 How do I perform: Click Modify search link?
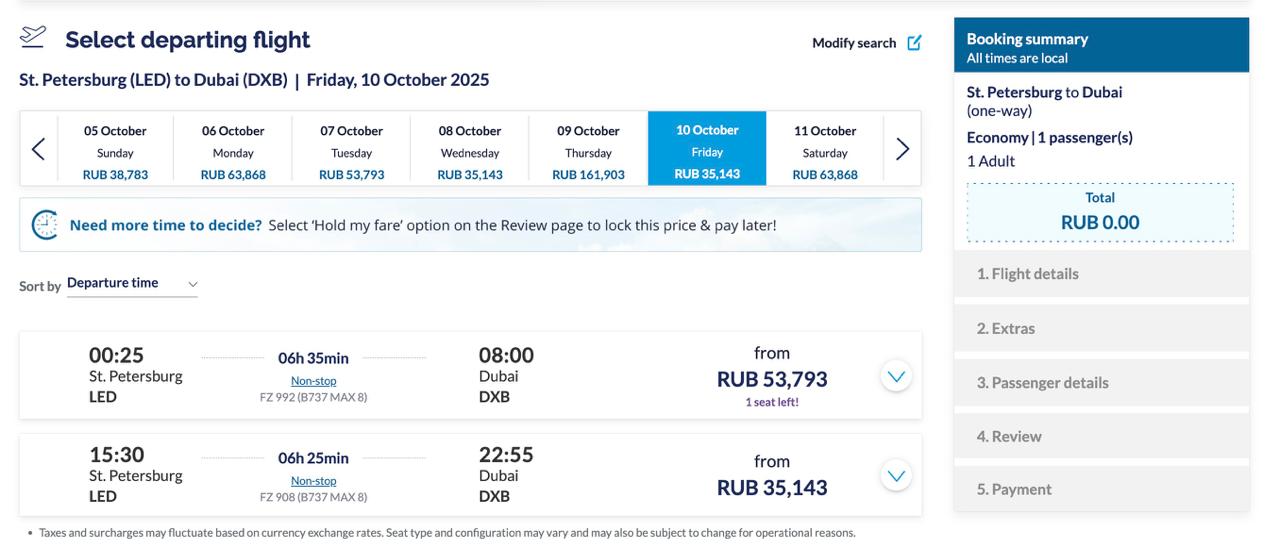point(854,43)
